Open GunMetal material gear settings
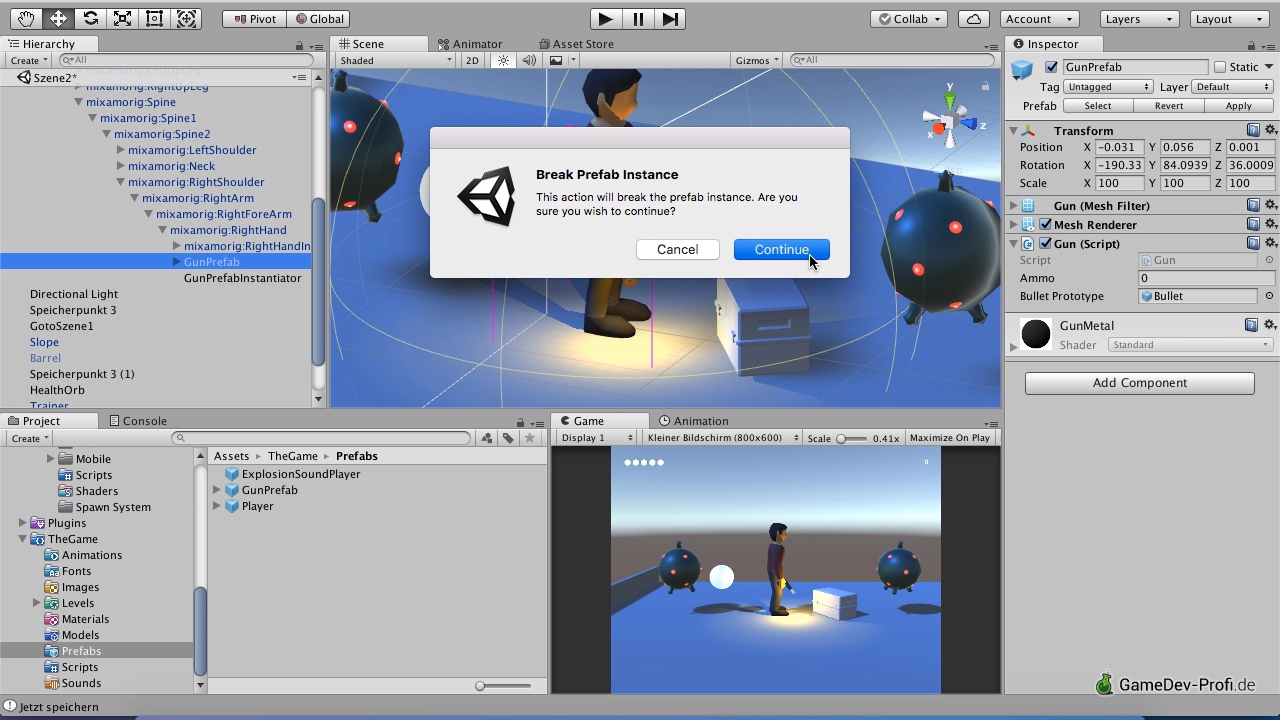This screenshot has height=720, width=1280. tap(1270, 325)
